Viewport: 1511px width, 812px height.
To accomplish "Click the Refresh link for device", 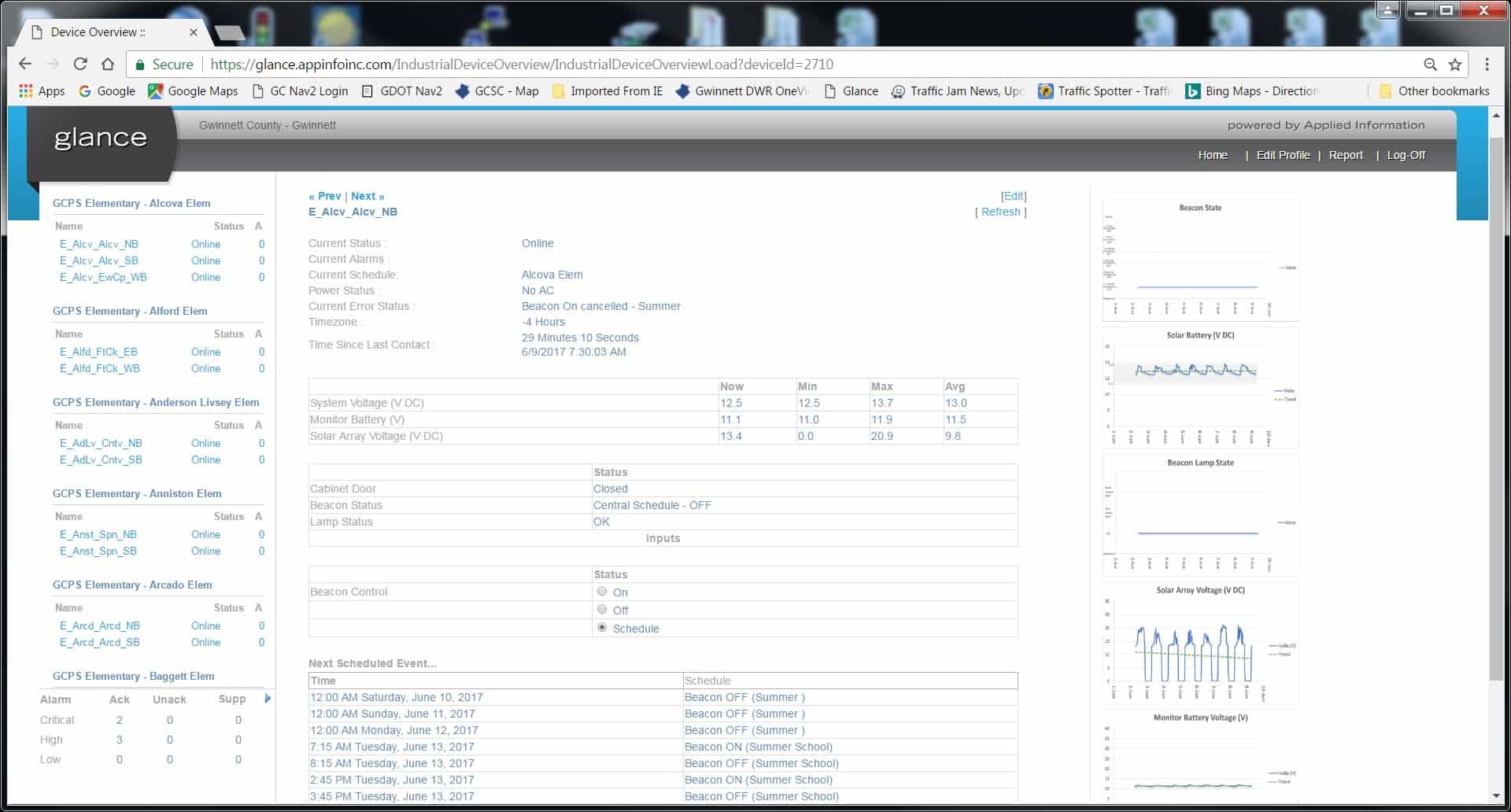I will pyautogui.click(x=1000, y=212).
